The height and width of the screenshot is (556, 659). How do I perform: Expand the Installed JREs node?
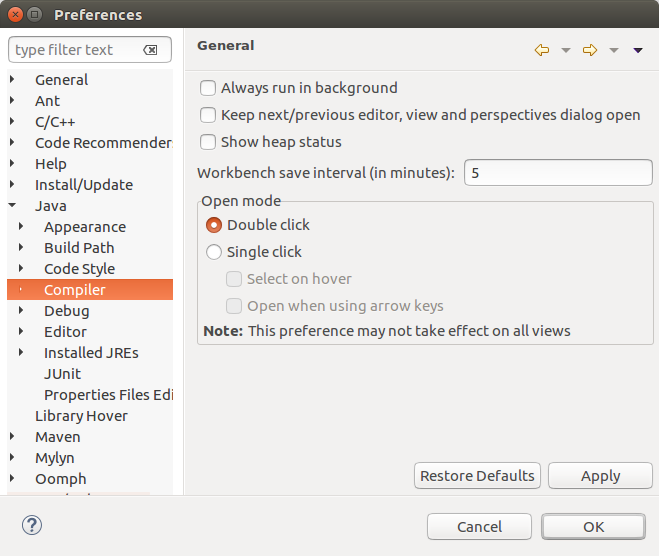coord(21,353)
